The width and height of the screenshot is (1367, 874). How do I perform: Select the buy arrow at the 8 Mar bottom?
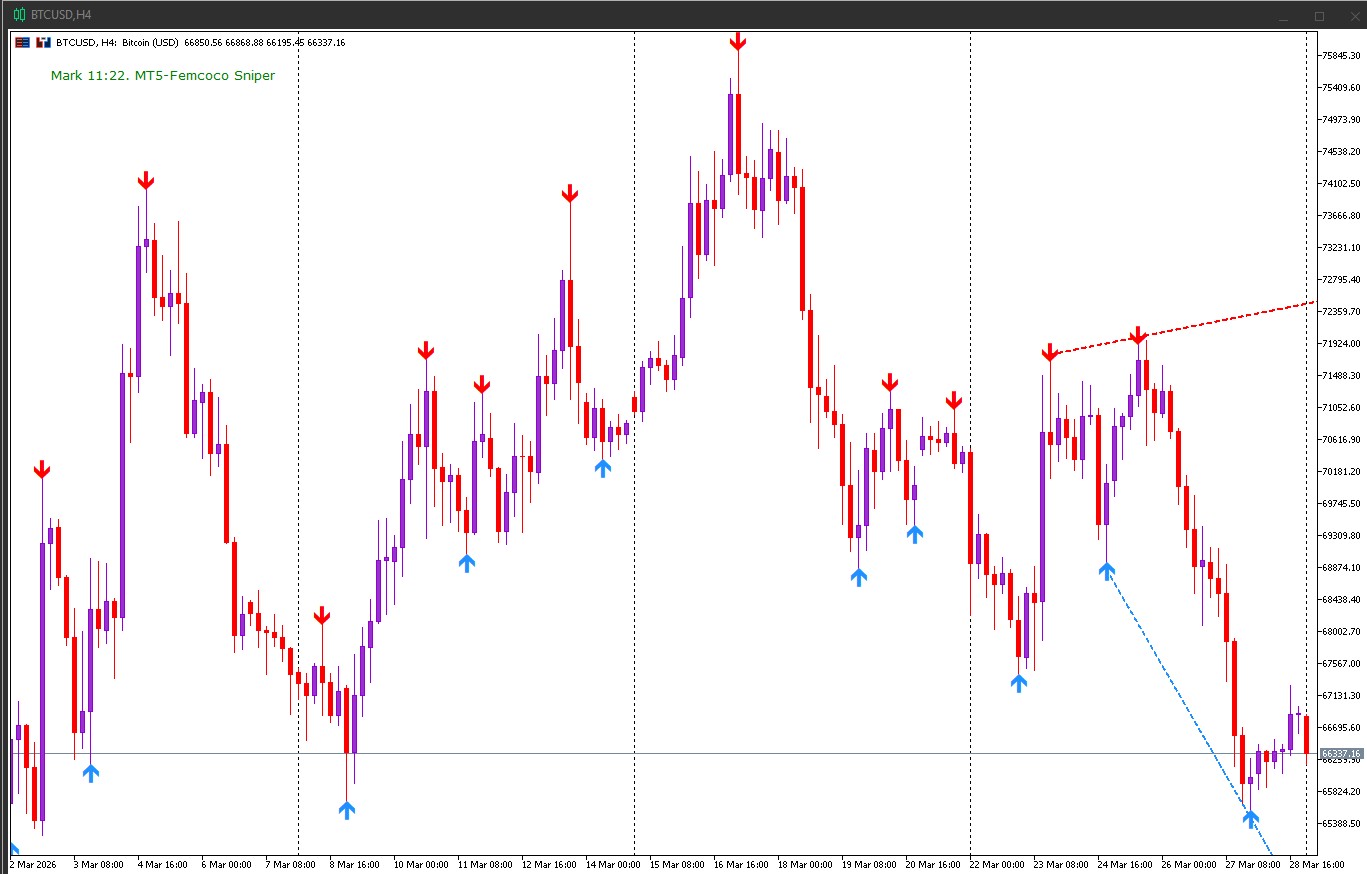(346, 810)
